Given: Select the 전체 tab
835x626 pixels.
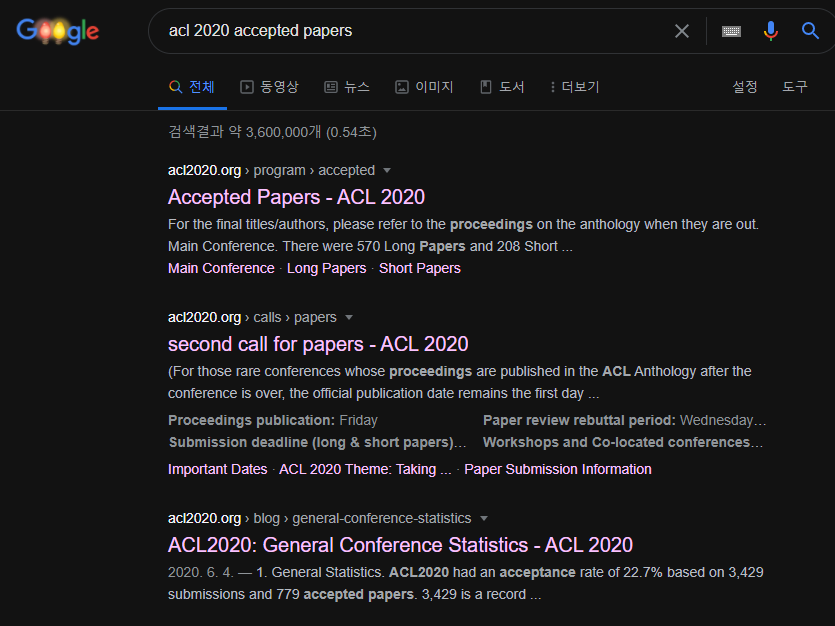Looking at the screenshot, I should pyautogui.click(x=192, y=87).
